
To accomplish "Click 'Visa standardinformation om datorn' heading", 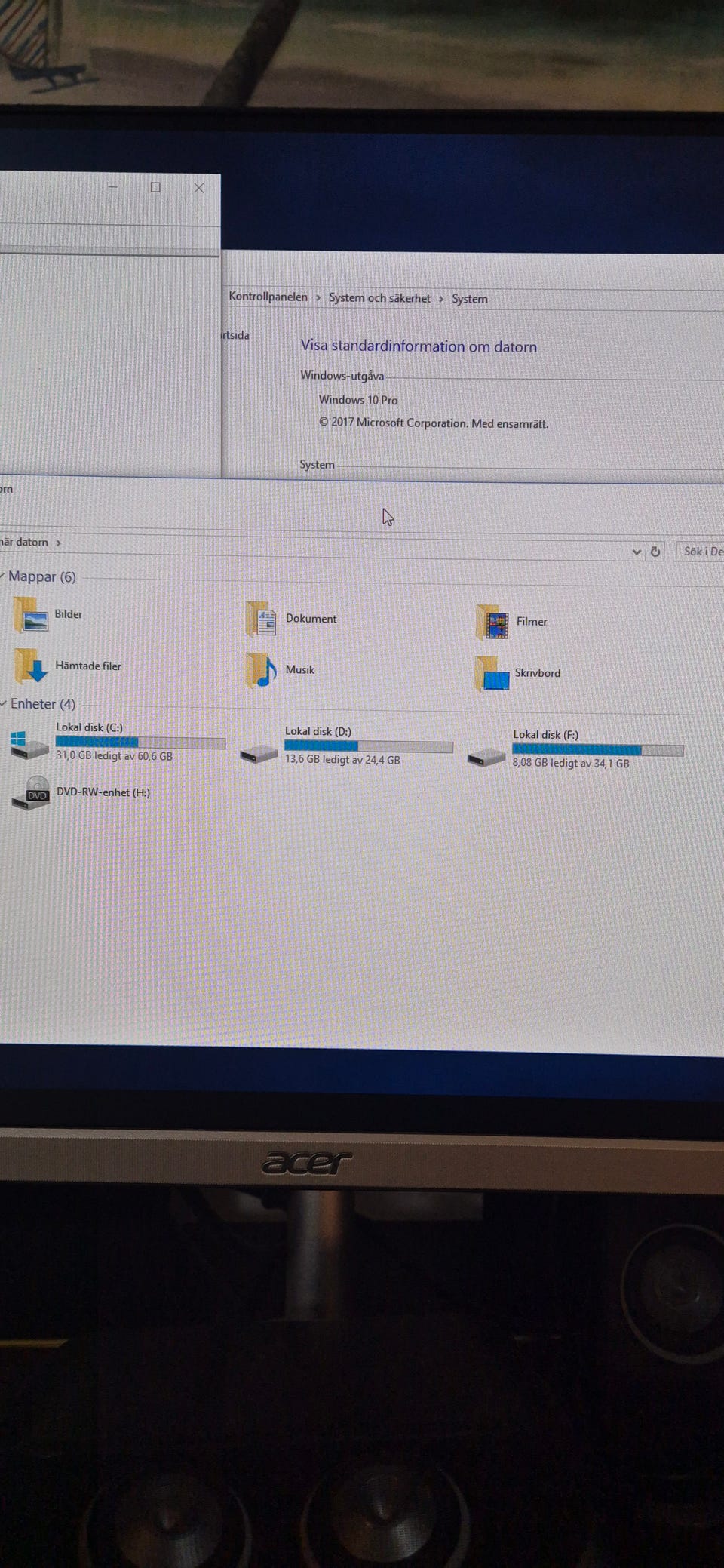I will pos(419,346).
